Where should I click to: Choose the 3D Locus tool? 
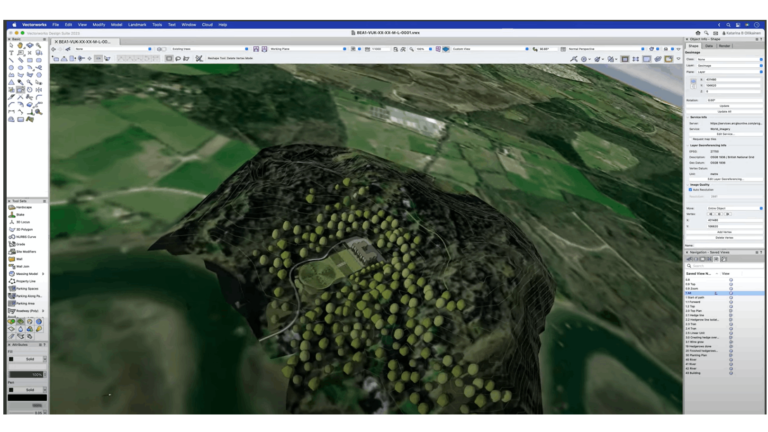coord(24,221)
